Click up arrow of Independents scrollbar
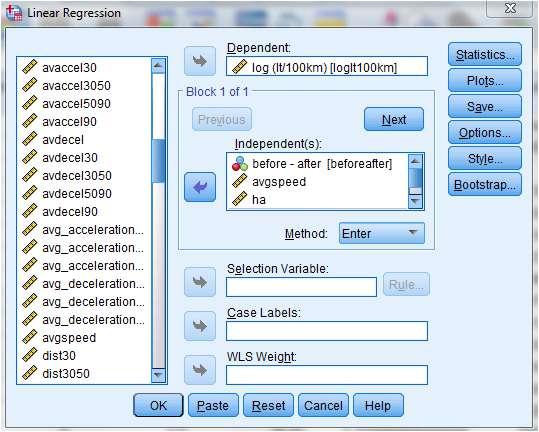Screen dimensions: 539x432 click(415, 161)
